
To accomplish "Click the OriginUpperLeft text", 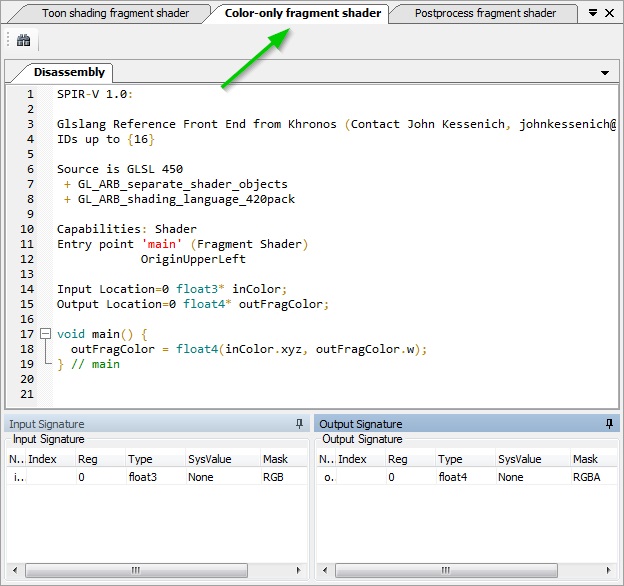I will coord(193,259).
